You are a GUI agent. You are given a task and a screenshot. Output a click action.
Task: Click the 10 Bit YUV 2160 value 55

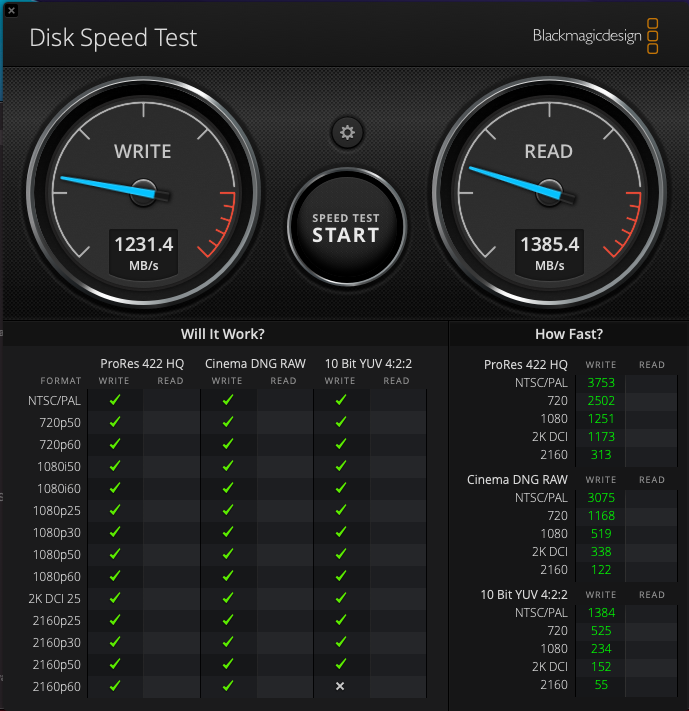click(x=601, y=685)
